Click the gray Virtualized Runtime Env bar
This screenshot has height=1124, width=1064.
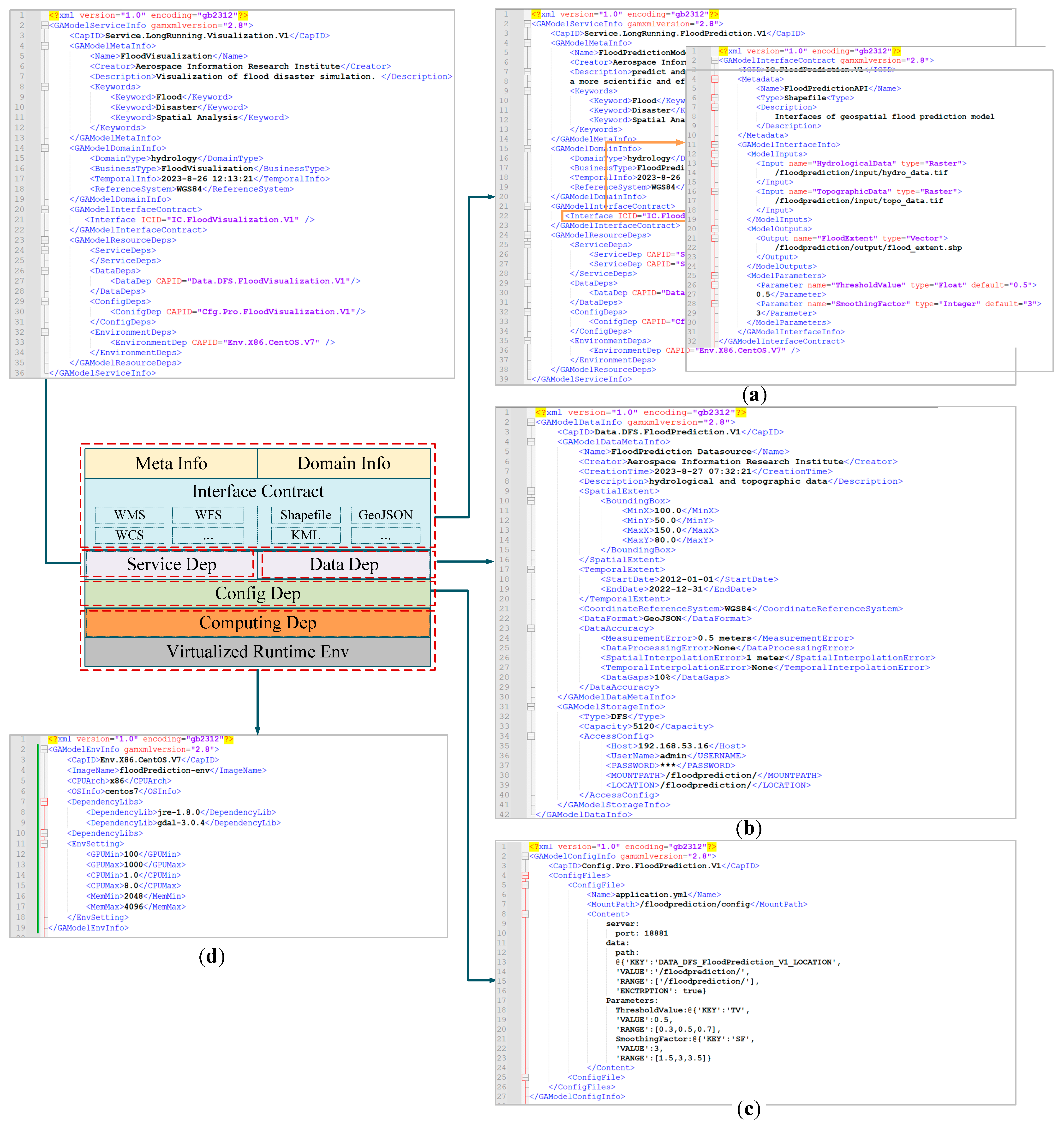coord(257,652)
